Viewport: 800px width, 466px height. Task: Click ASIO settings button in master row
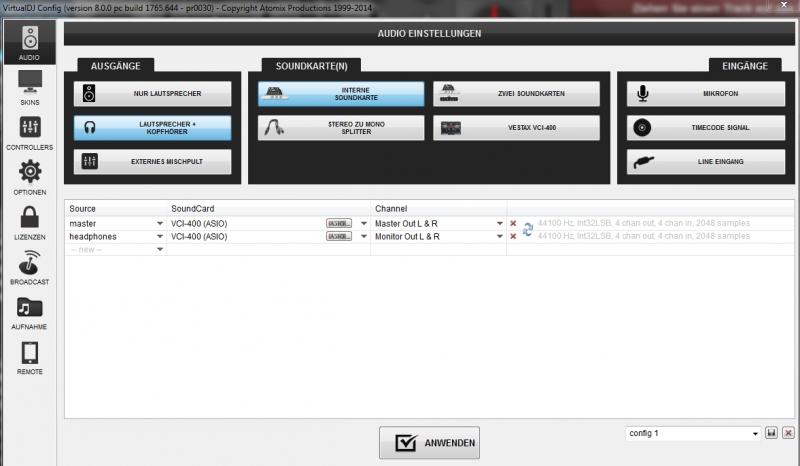(x=339, y=224)
